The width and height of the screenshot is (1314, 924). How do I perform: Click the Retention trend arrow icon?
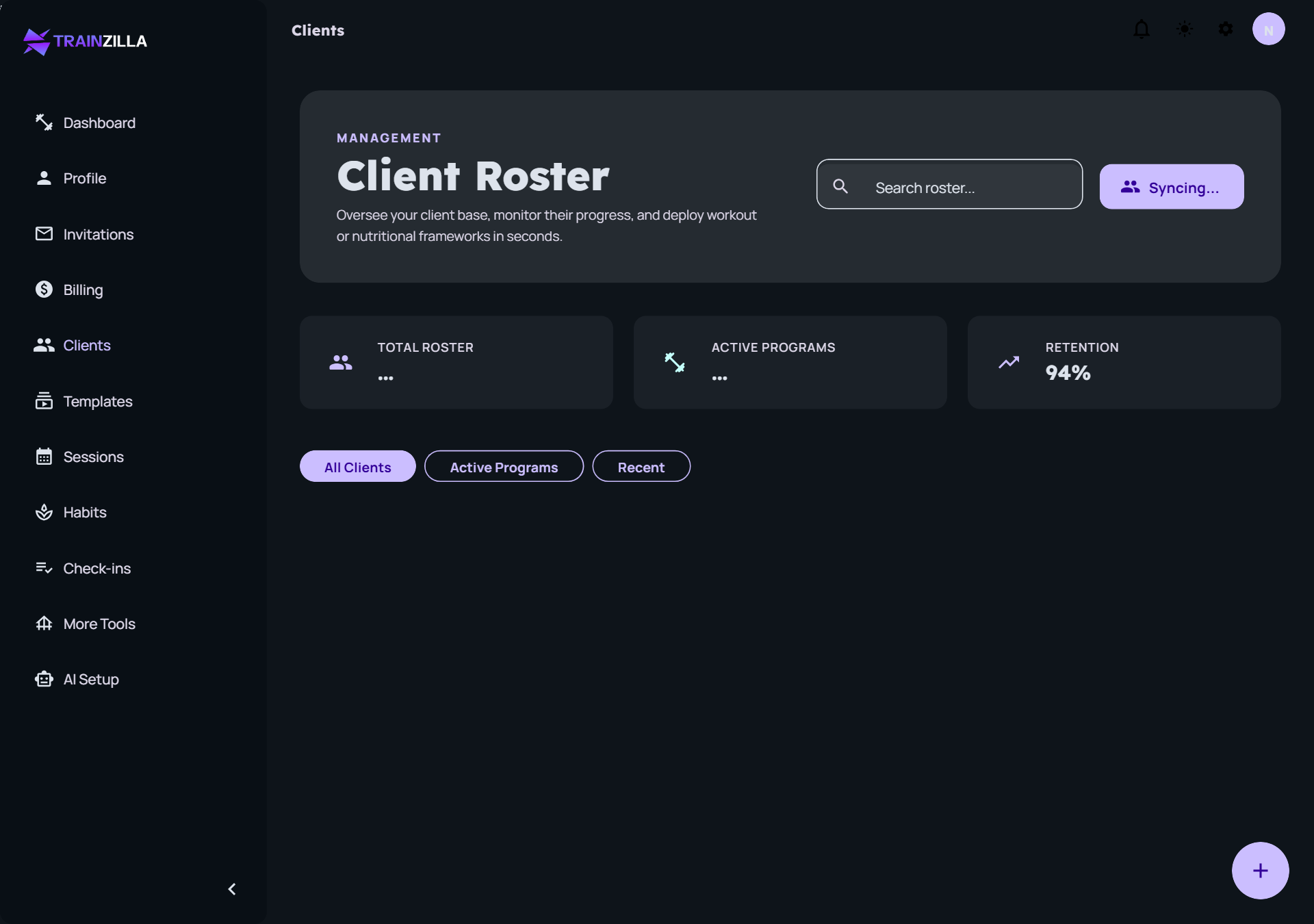click(1009, 362)
